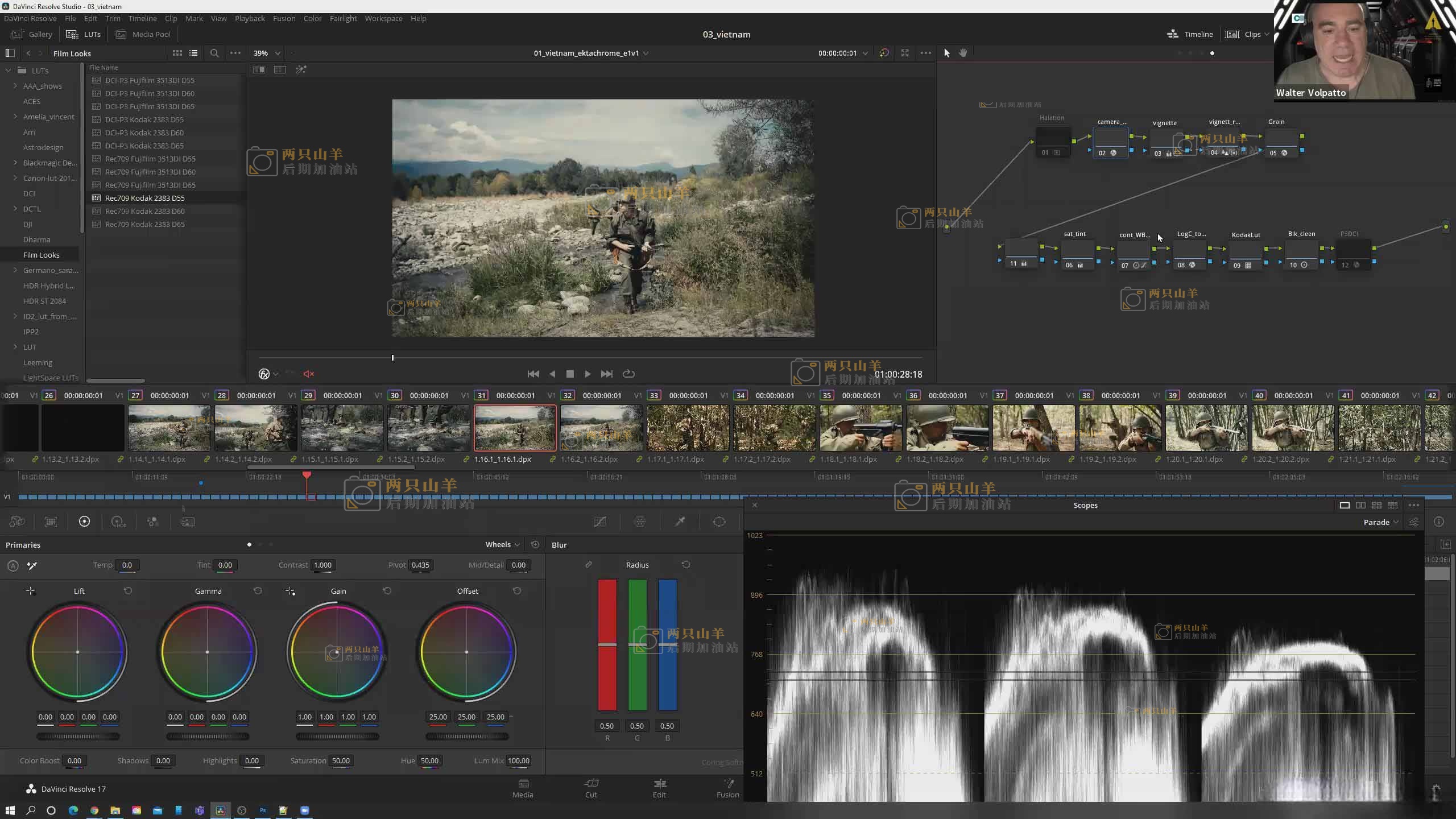Click the Lift black point picker
This screenshot has height=819, width=1456.
tap(31, 591)
